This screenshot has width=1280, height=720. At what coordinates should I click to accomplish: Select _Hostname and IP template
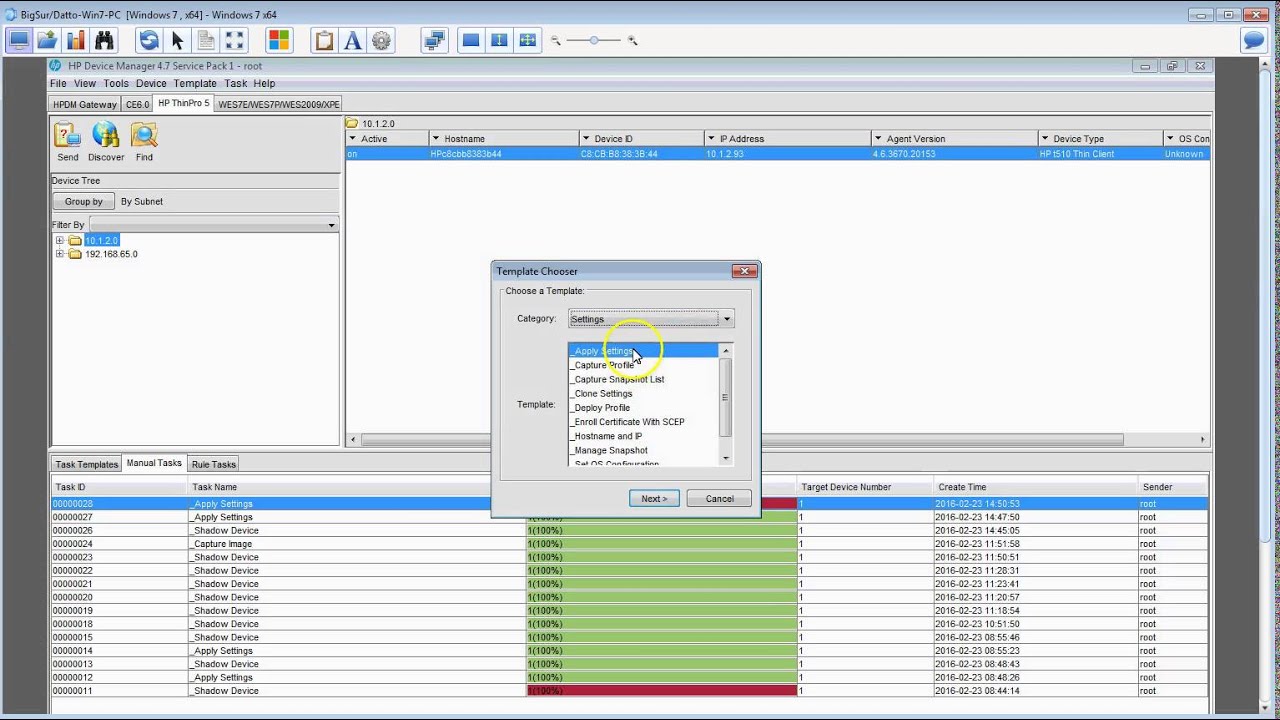tap(643, 436)
